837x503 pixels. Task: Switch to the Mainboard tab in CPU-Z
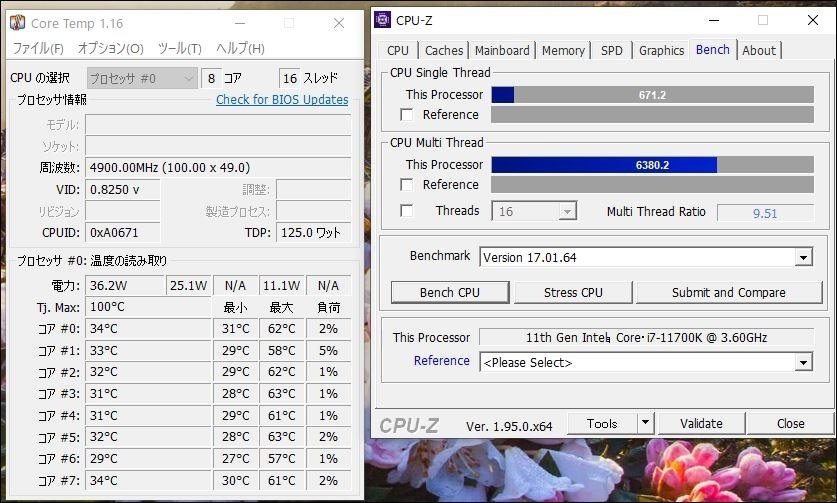pos(502,51)
